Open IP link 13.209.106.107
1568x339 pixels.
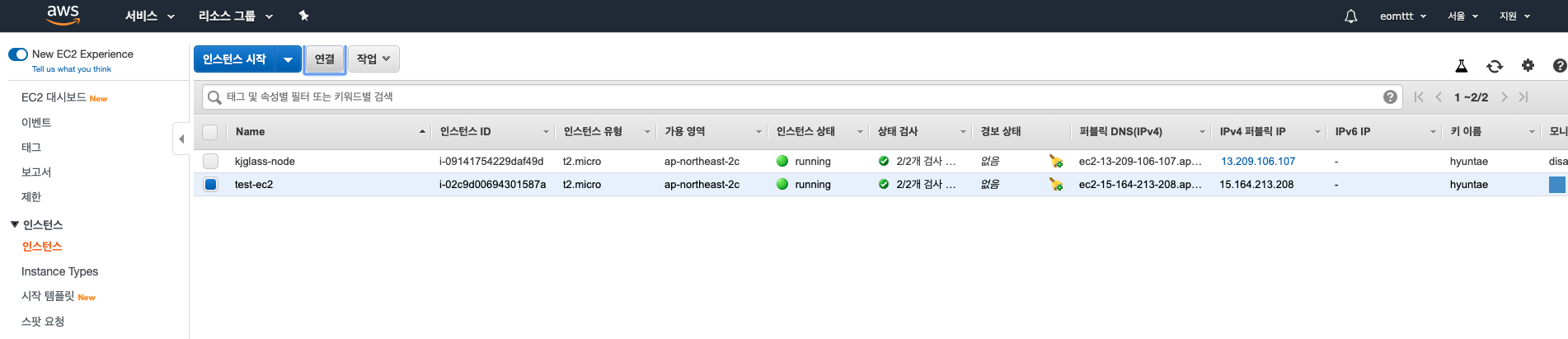[1258, 161]
